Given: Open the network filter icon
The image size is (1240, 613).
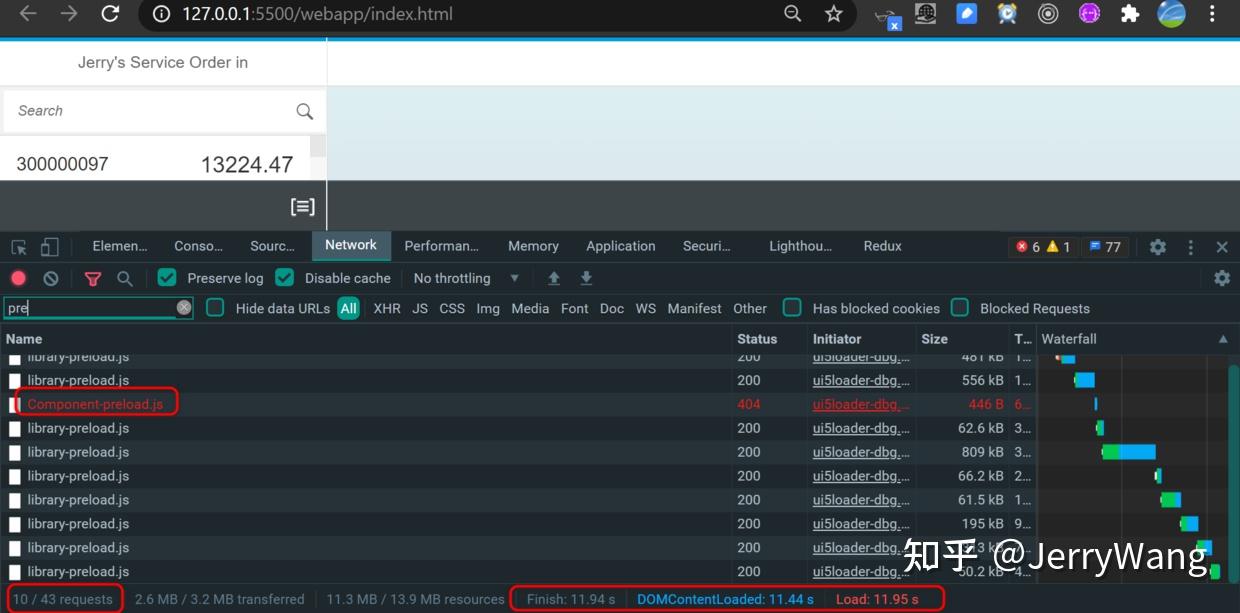Looking at the screenshot, I should point(93,278).
